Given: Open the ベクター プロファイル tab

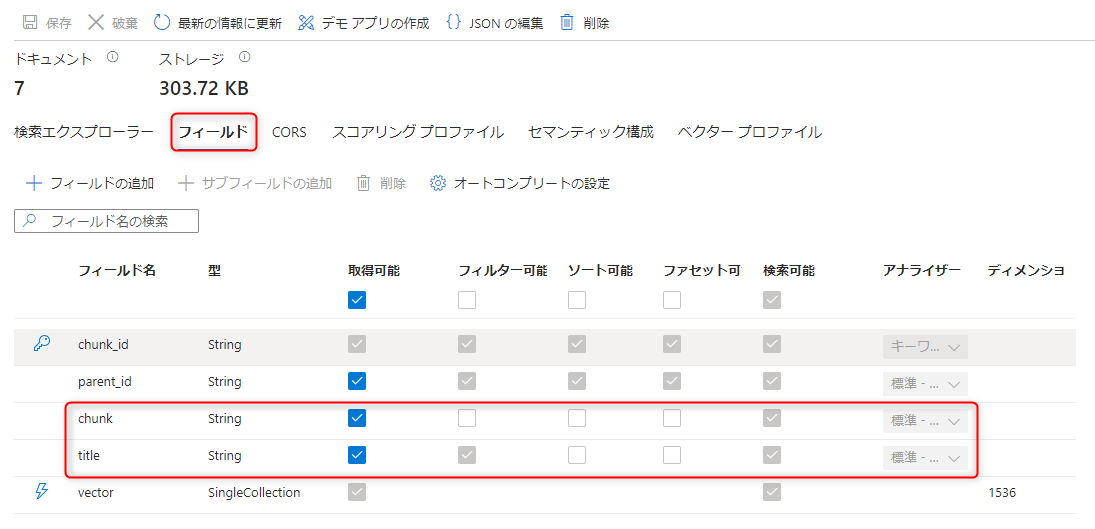Looking at the screenshot, I should coord(749,132).
